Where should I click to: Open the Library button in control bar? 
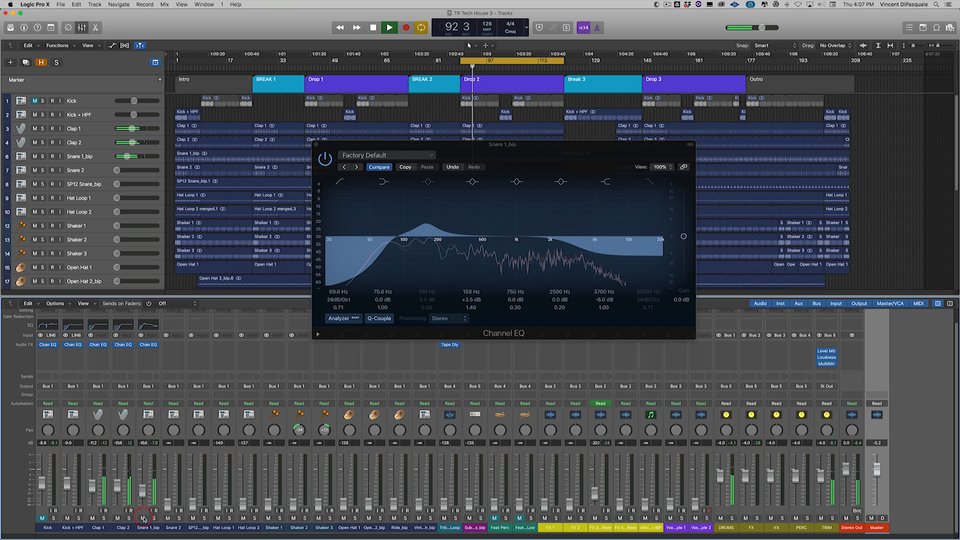[x=10, y=28]
